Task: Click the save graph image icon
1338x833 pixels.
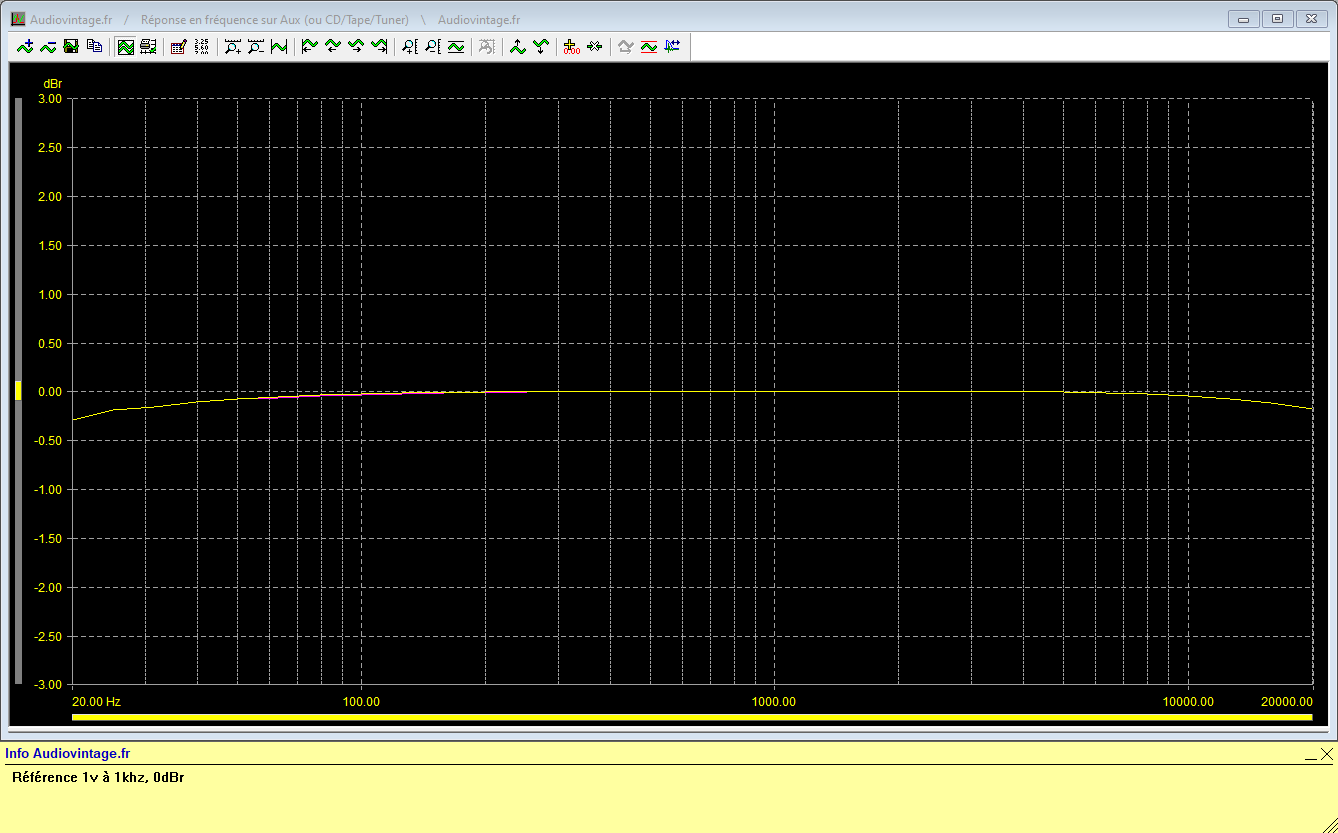Action: click(71, 46)
